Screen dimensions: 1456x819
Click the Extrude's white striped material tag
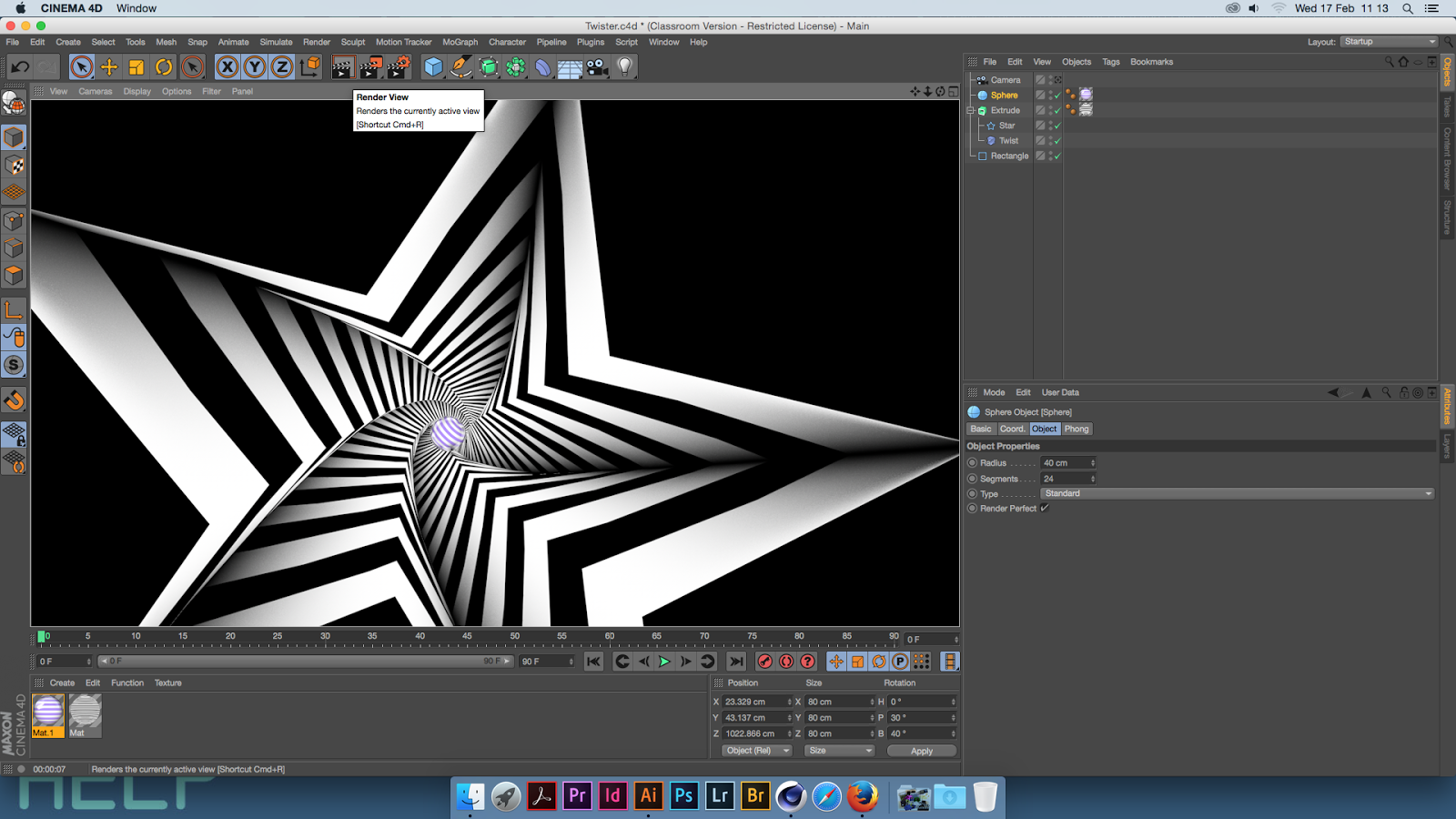coord(1086,110)
